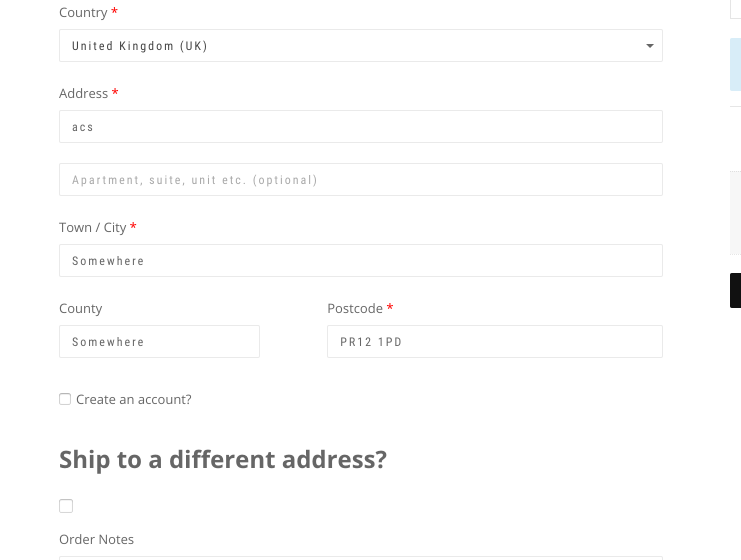The image size is (741, 560).
Task: Click the red asterisk beside Postcode
Action: pos(390,307)
